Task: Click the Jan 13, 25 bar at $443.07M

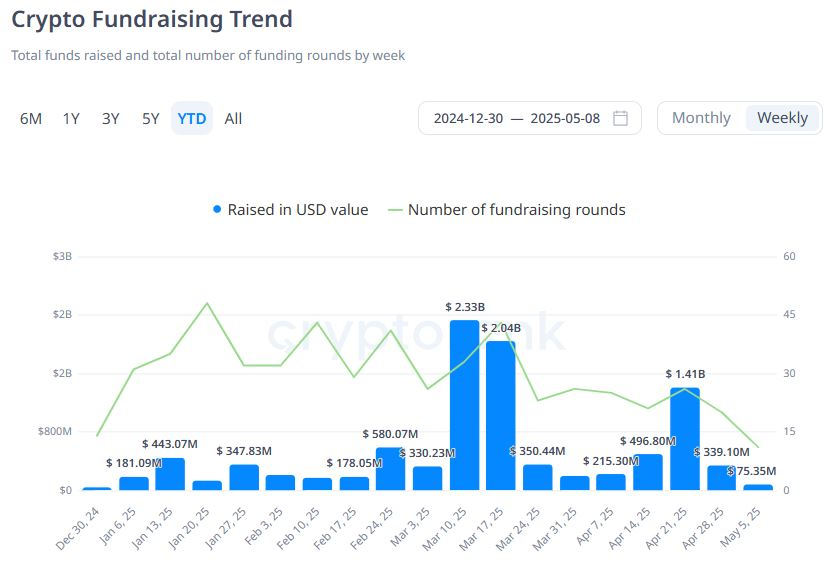Action: pos(170,474)
